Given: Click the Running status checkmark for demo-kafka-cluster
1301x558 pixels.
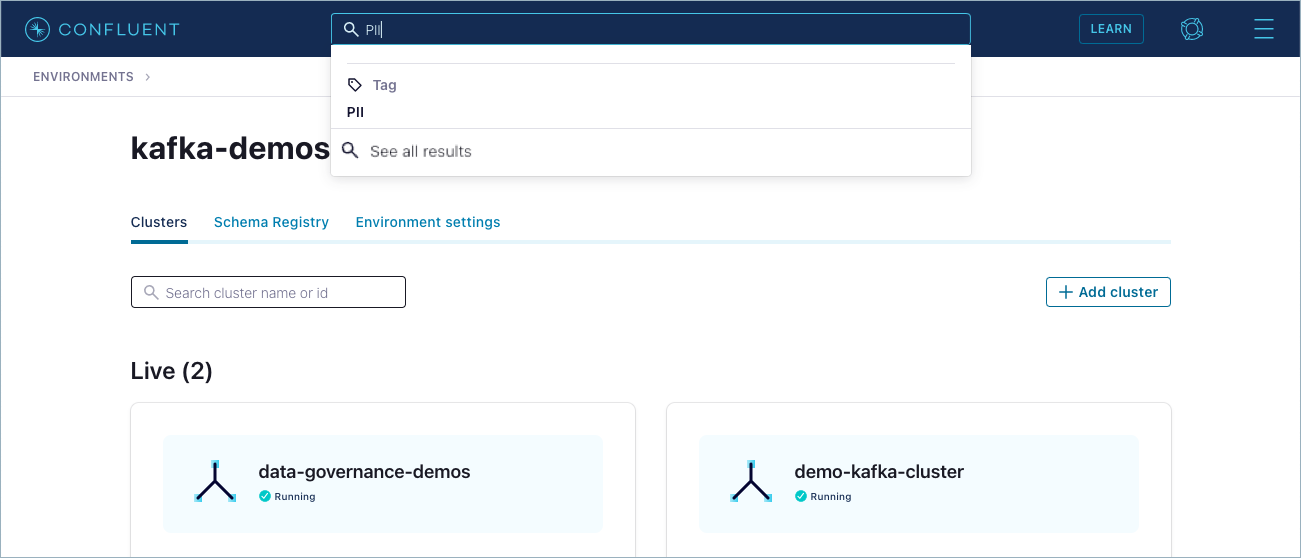Looking at the screenshot, I should tap(801, 496).
